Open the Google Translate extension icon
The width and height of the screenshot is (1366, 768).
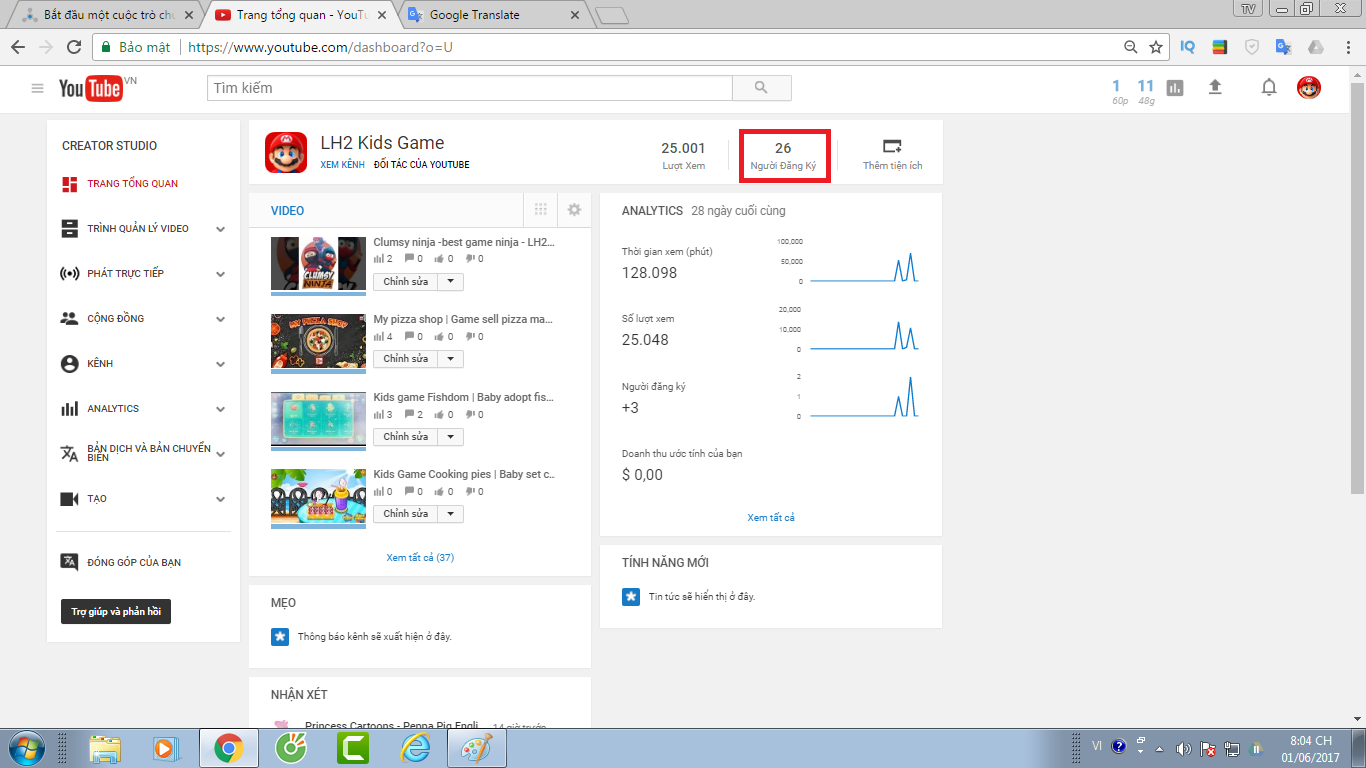(1284, 47)
